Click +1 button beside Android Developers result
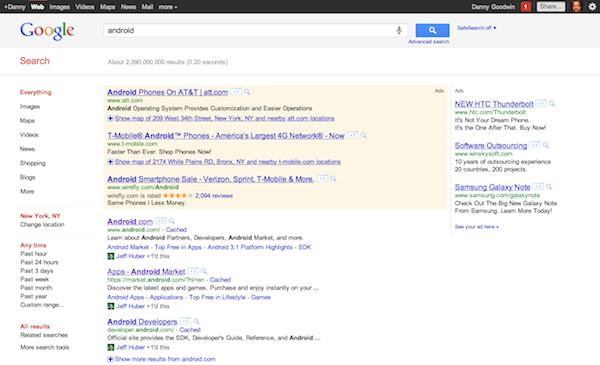 click(x=185, y=321)
